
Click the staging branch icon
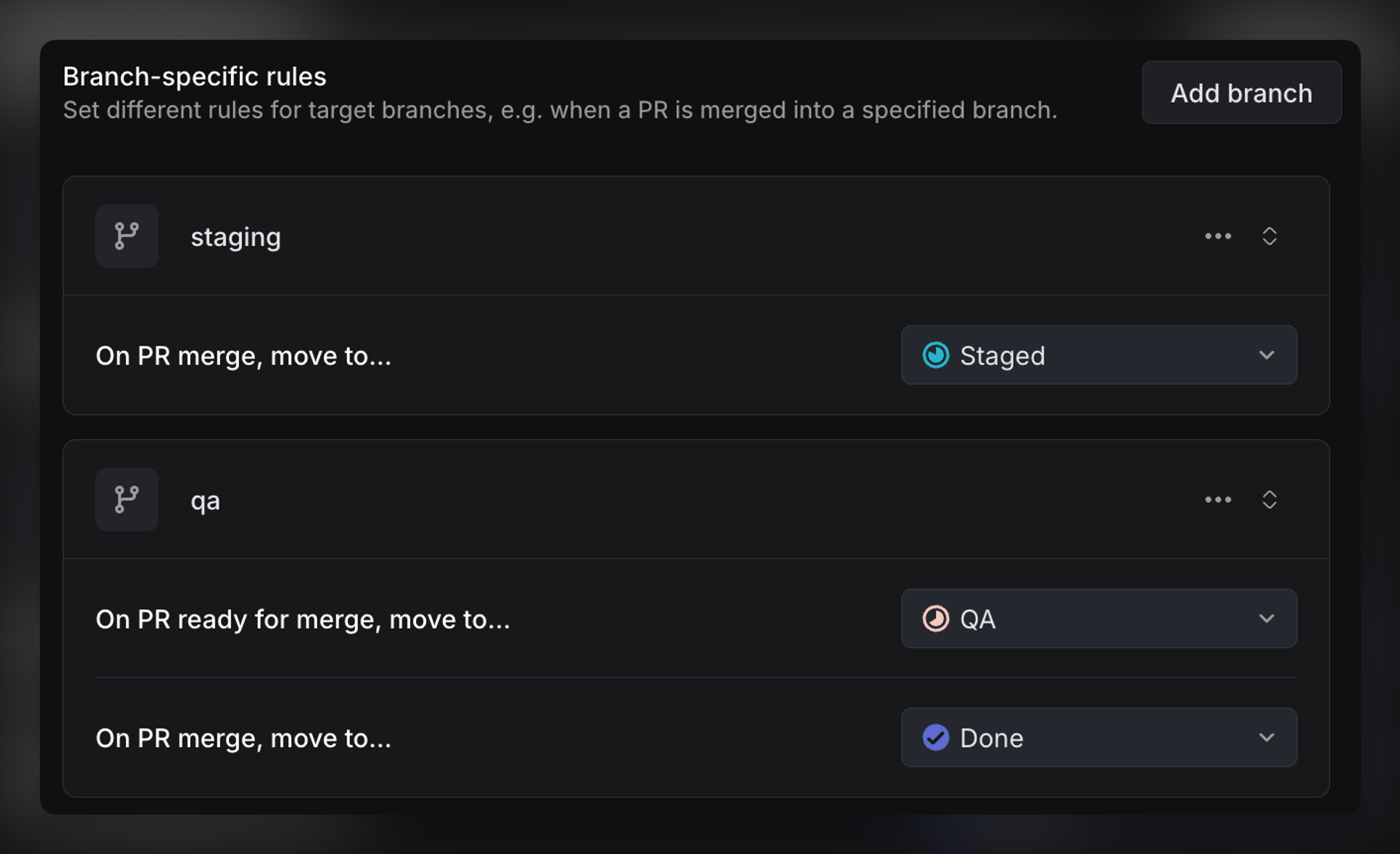point(127,236)
